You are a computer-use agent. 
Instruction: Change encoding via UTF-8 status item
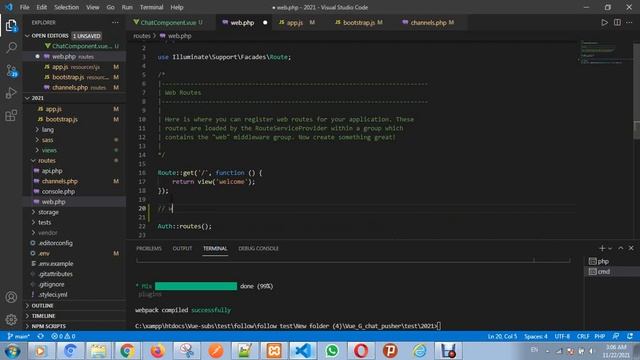click(562, 336)
